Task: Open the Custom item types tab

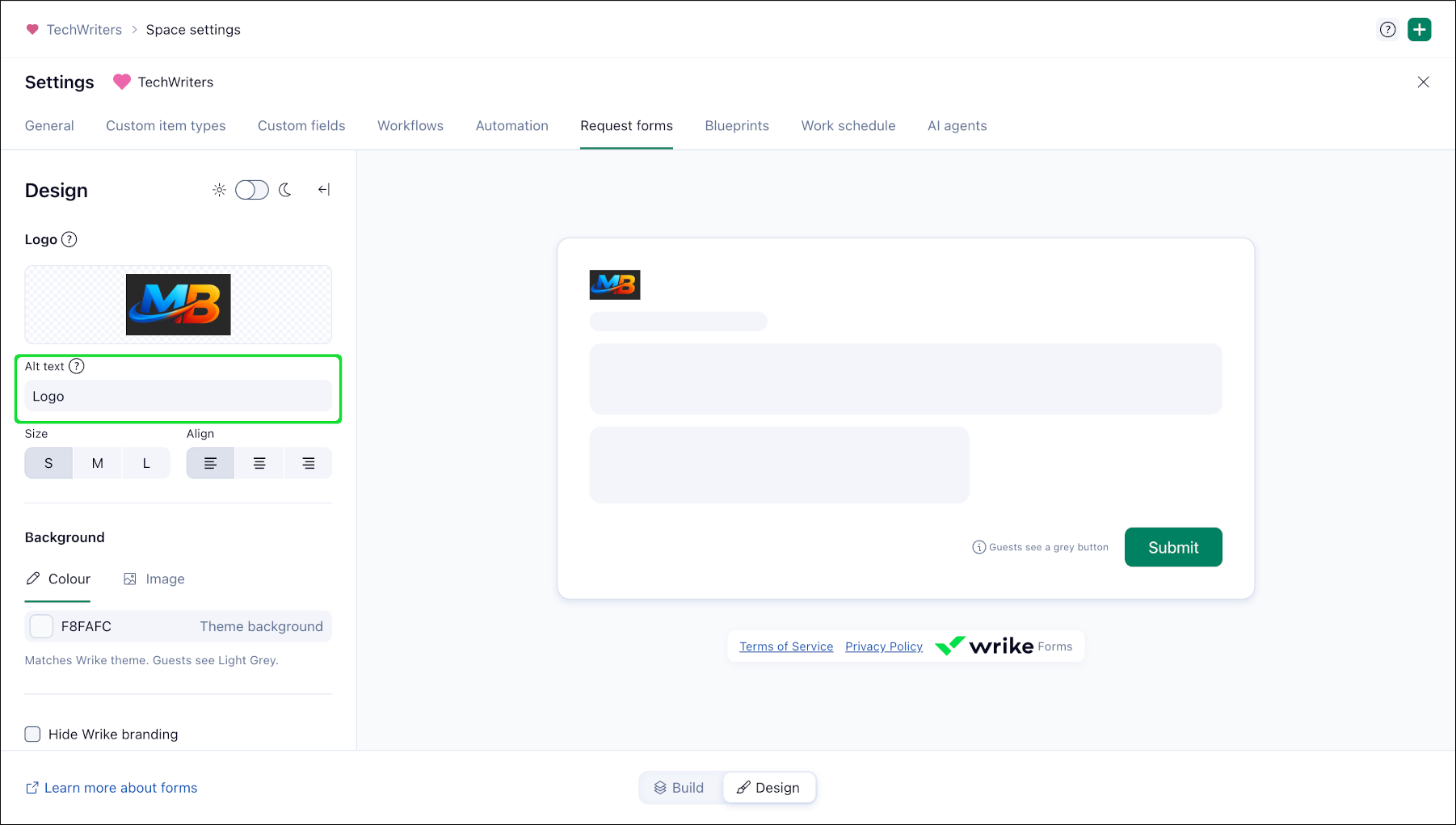Action: (166, 125)
